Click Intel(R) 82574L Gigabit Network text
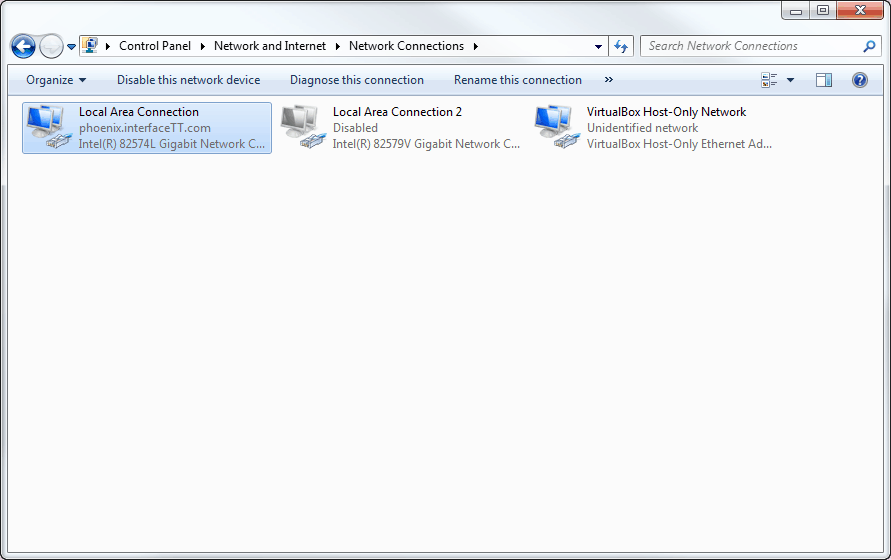Viewport: 891px width, 560px height. pyautogui.click(x=172, y=144)
